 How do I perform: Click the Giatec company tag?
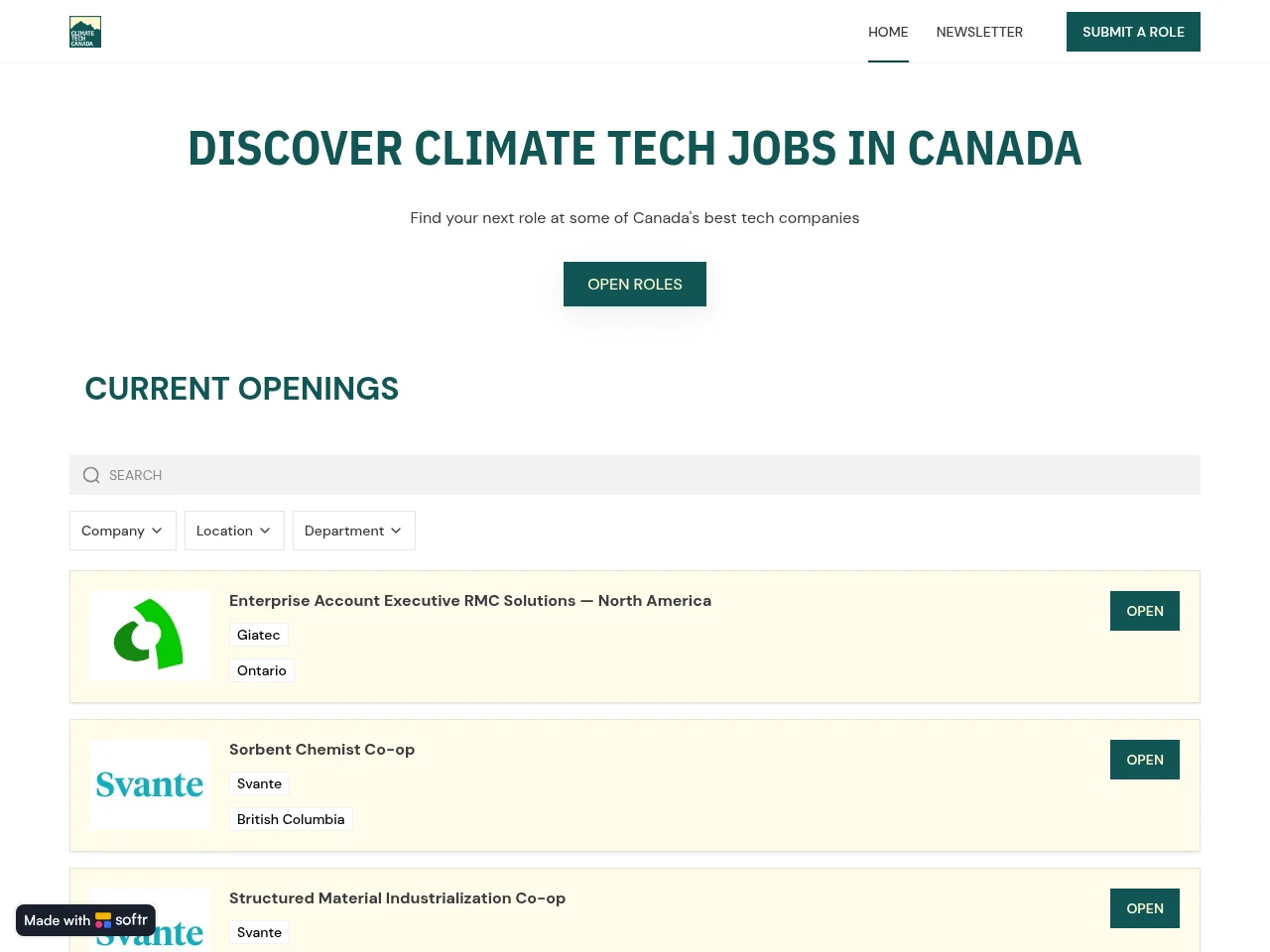tap(259, 635)
